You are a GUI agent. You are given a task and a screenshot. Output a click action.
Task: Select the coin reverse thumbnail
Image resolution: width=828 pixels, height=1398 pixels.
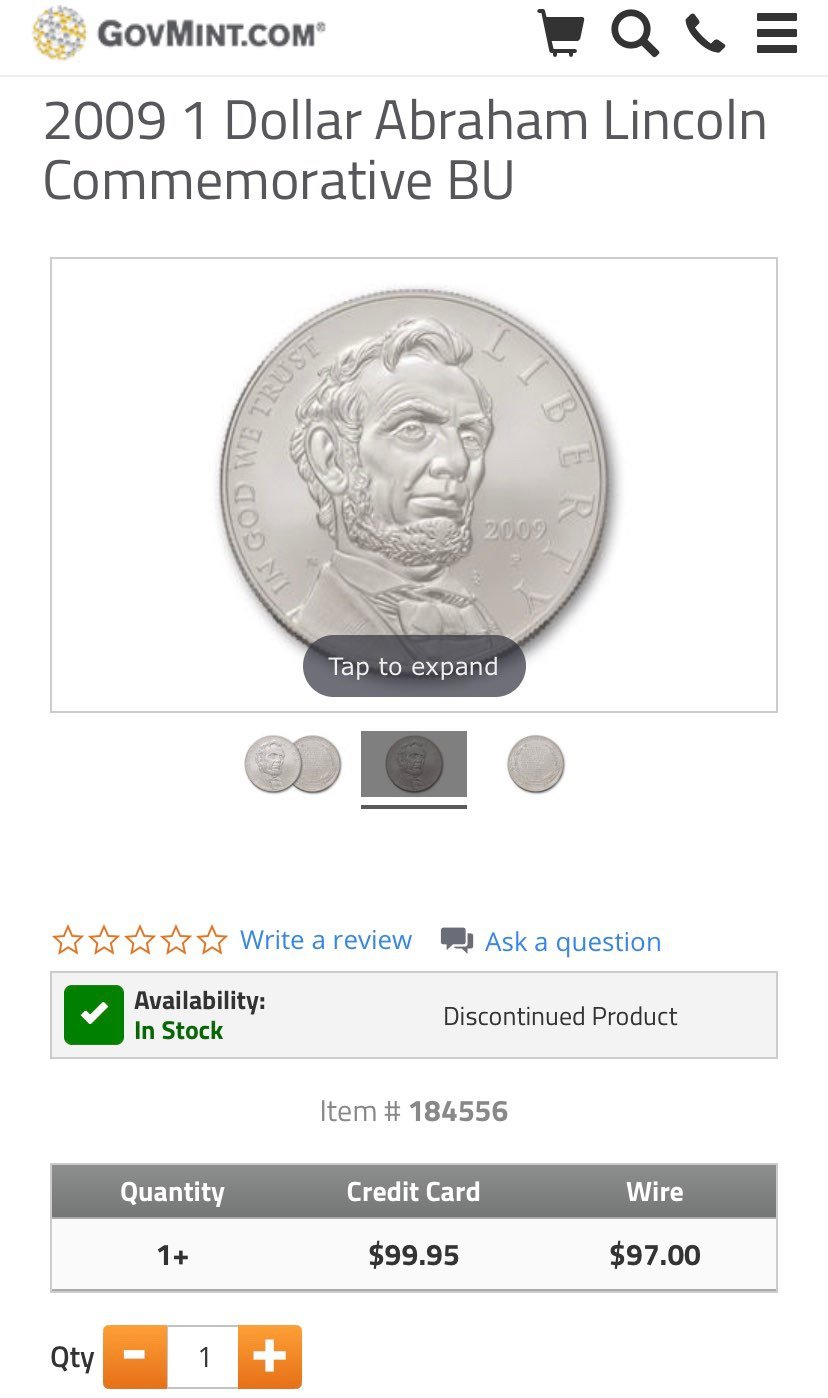click(535, 764)
